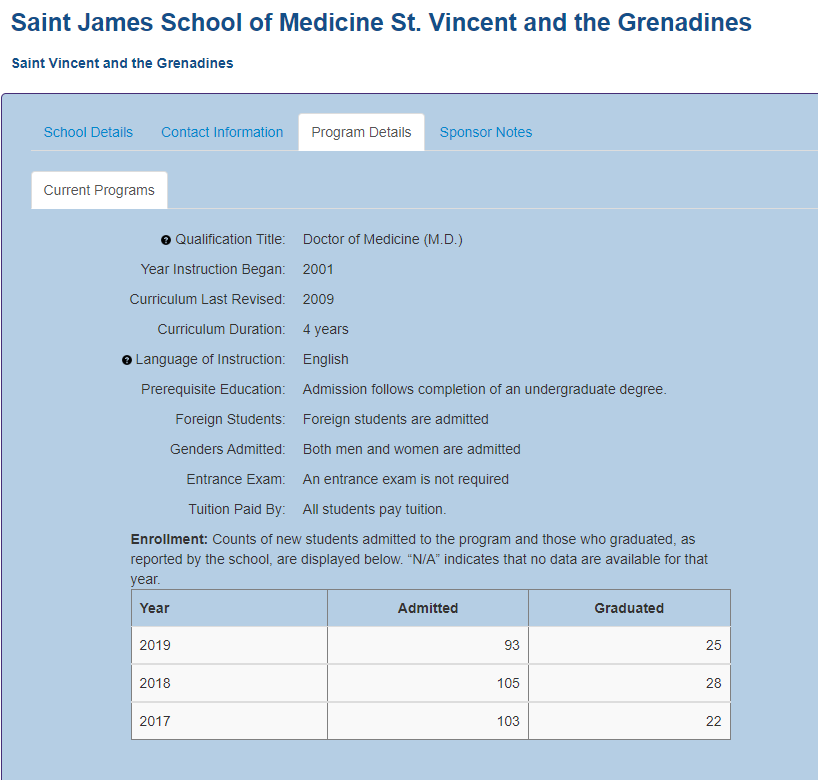This screenshot has width=818, height=780.
Task: Select the 2018 year cell in enrollment table
Action: pos(155,683)
